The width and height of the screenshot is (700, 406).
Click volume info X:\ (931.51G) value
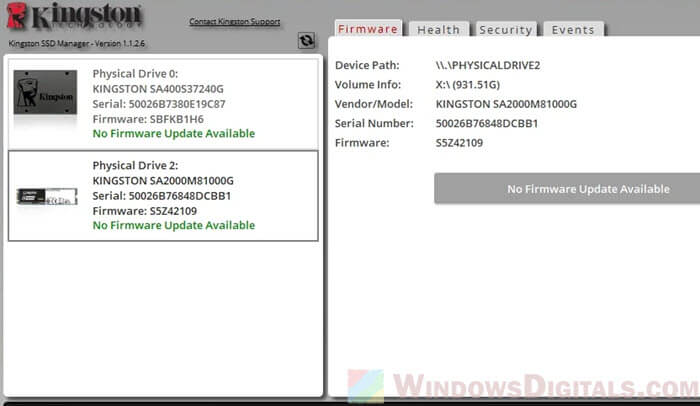468,85
